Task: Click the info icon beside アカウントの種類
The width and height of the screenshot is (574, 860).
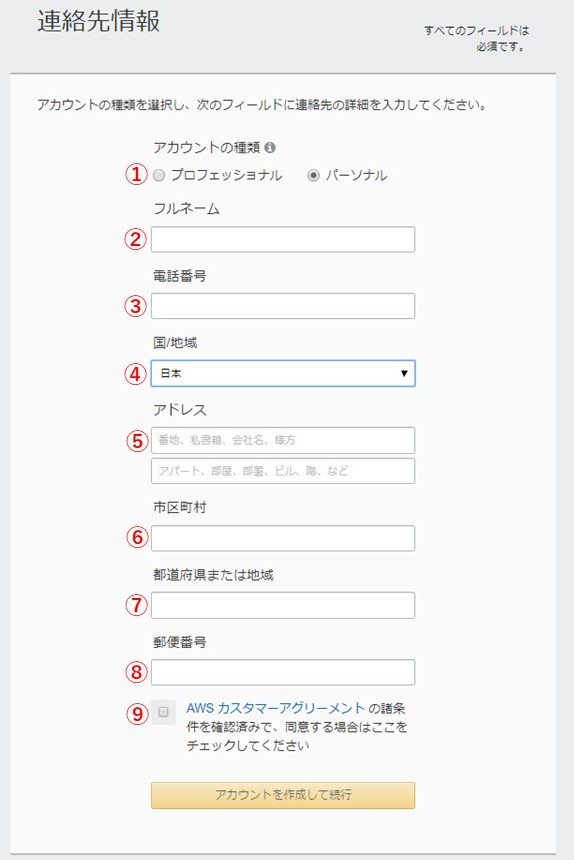Action: [270, 148]
